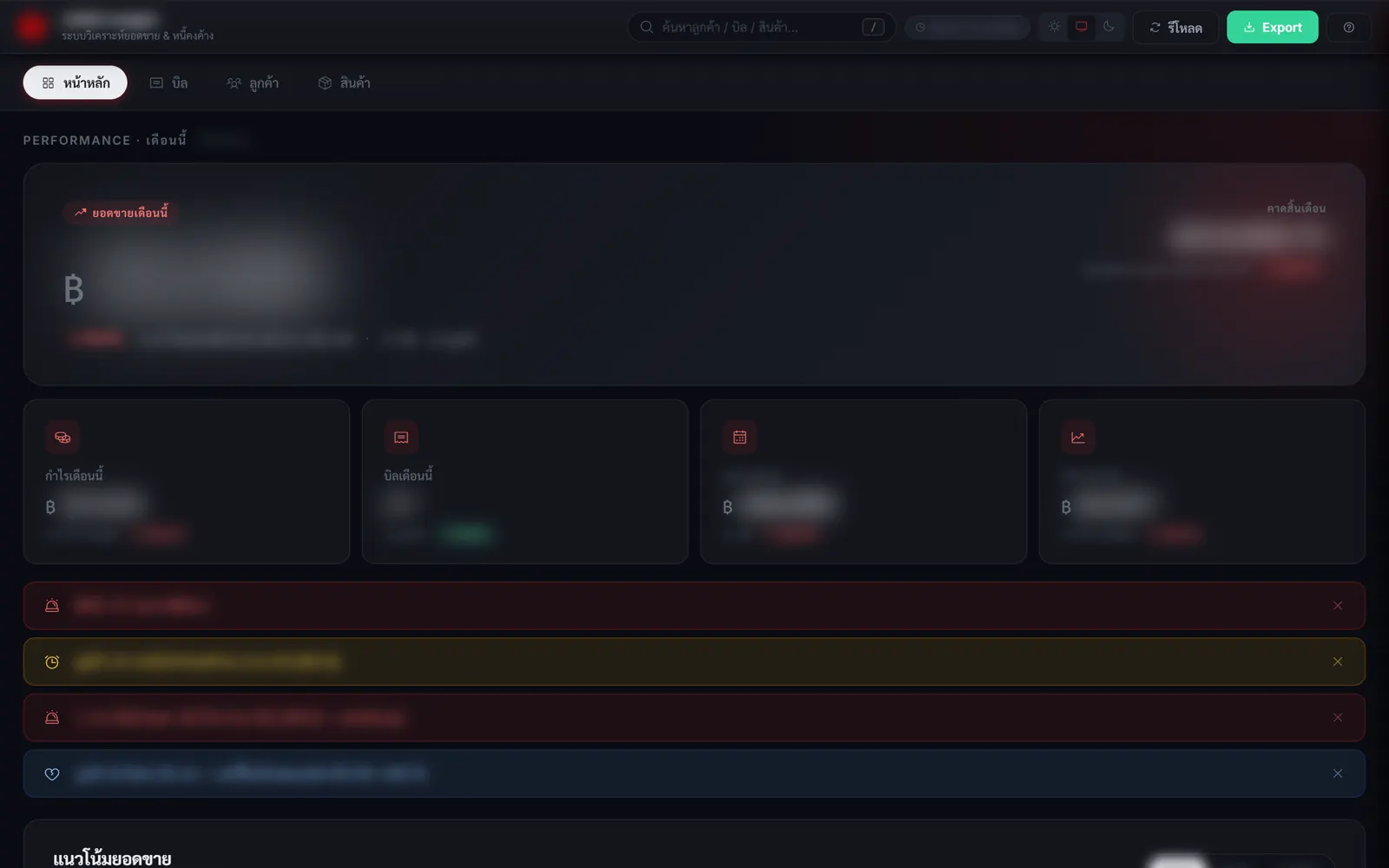Dismiss the first red alert

point(1338,606)
